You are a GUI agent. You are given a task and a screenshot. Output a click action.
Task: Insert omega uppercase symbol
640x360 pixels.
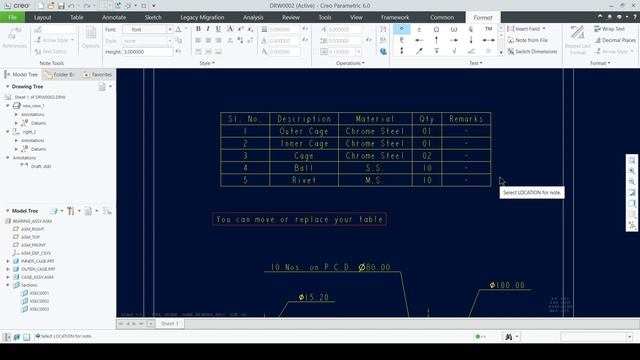tap(436, 29)
